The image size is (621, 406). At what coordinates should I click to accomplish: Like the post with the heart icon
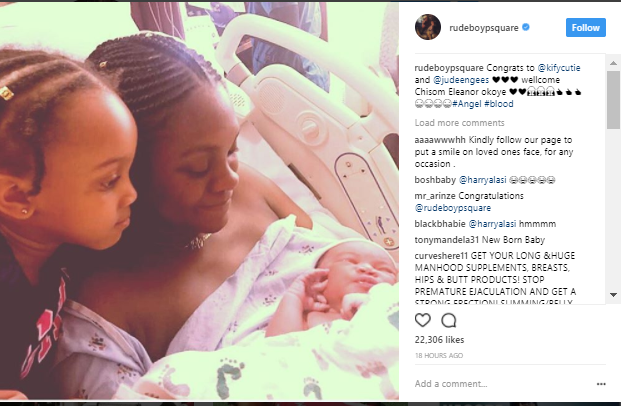click(423, 320)
